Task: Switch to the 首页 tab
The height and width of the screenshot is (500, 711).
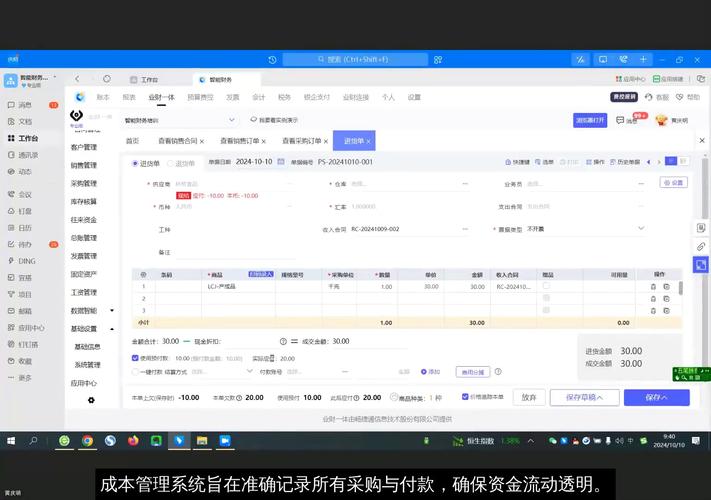Action: point(132,141)
